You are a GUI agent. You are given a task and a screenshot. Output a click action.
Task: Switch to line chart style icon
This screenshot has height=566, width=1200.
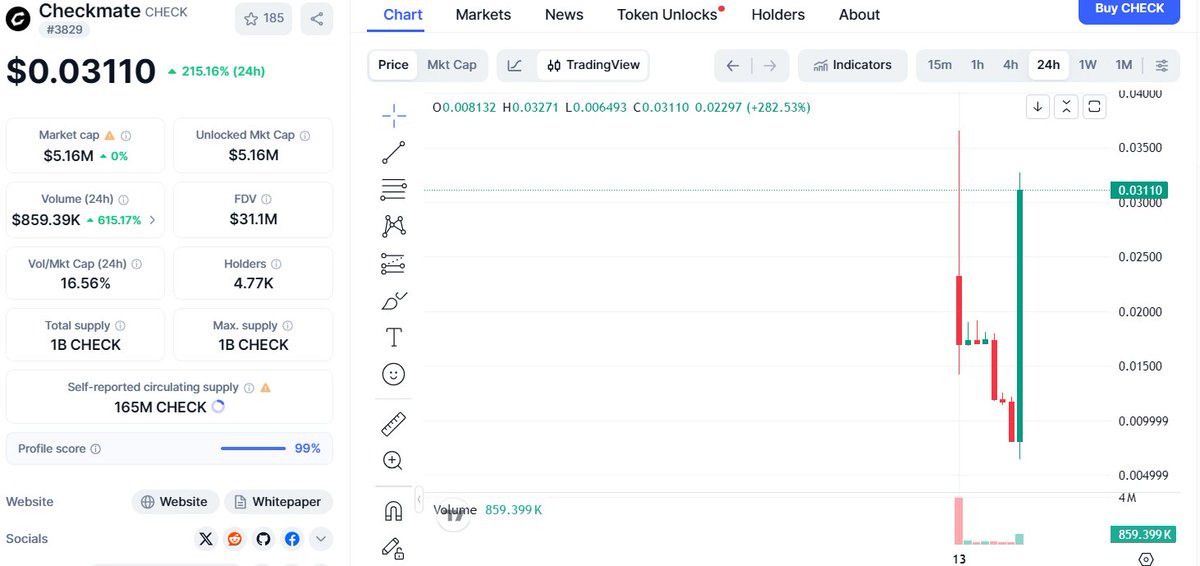[514, 65]
